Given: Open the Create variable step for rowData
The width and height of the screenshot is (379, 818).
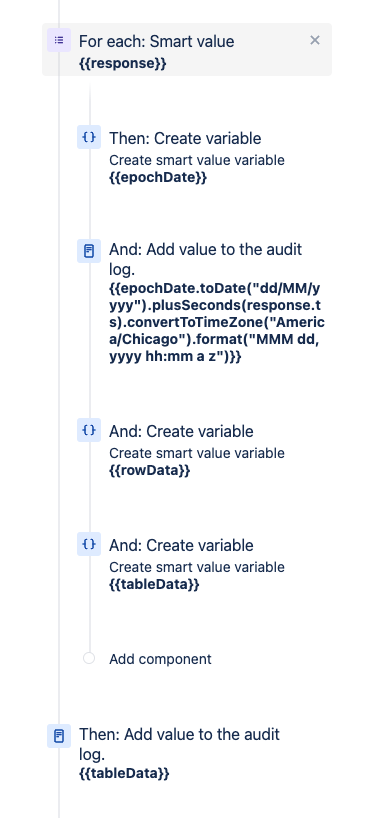Looking at the screenshot, I should click(x=181, y=431).
